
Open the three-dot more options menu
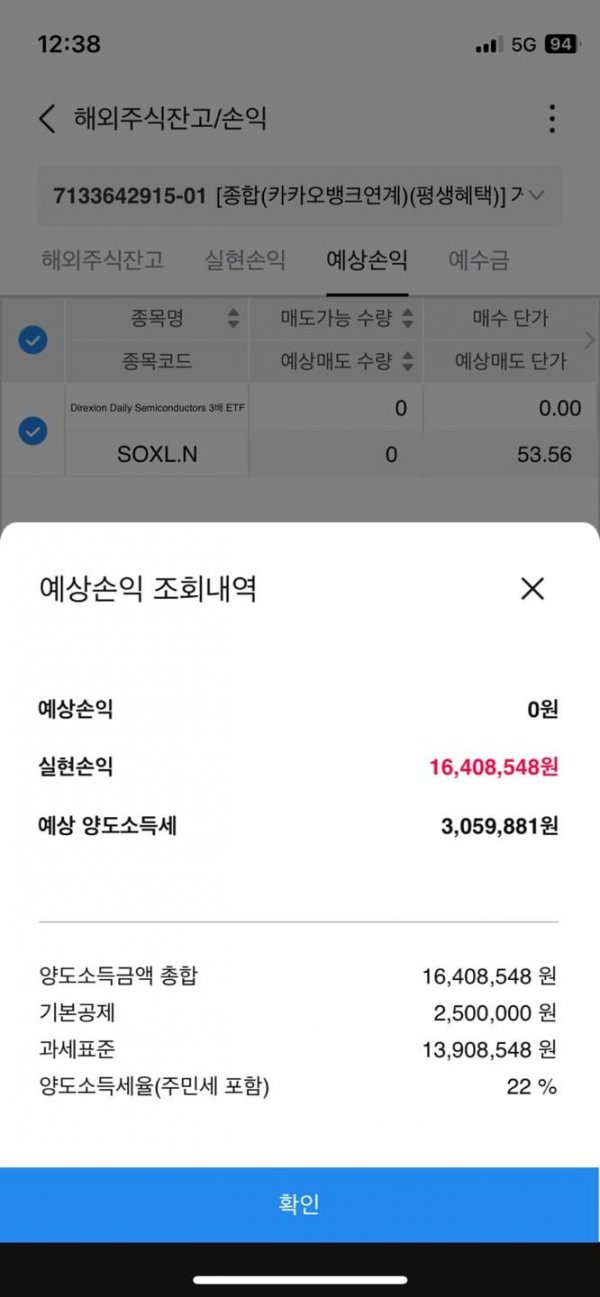click(x=551, y=119)
